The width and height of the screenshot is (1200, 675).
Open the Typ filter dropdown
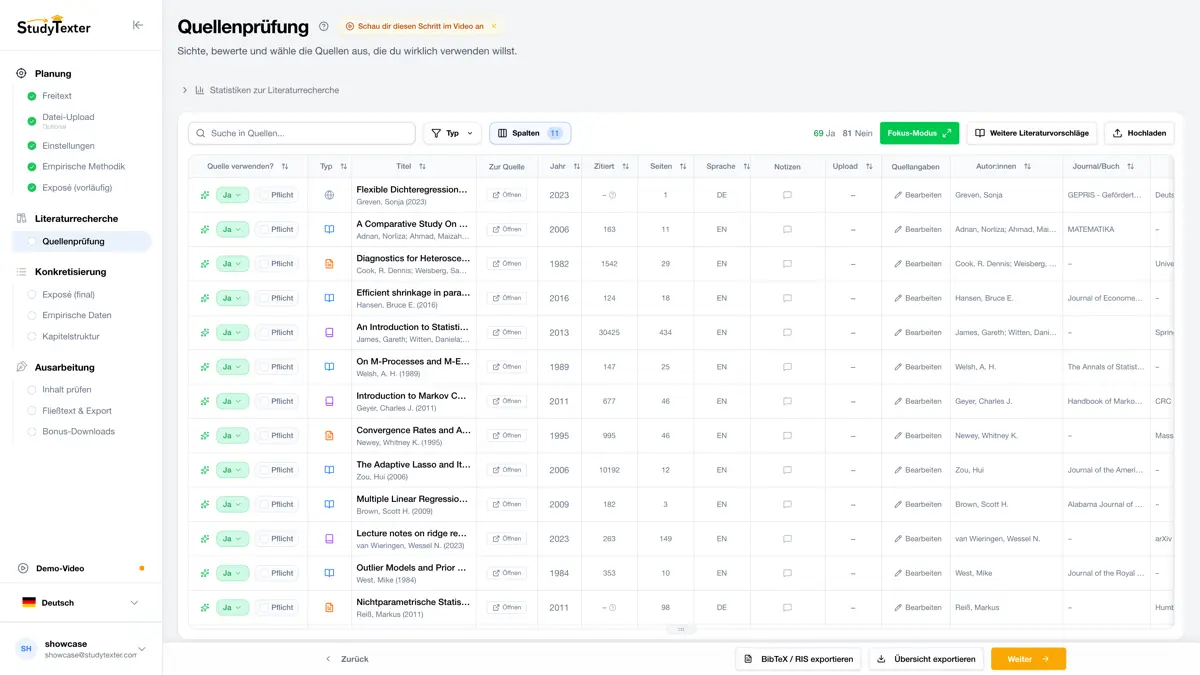pos(452,133)
